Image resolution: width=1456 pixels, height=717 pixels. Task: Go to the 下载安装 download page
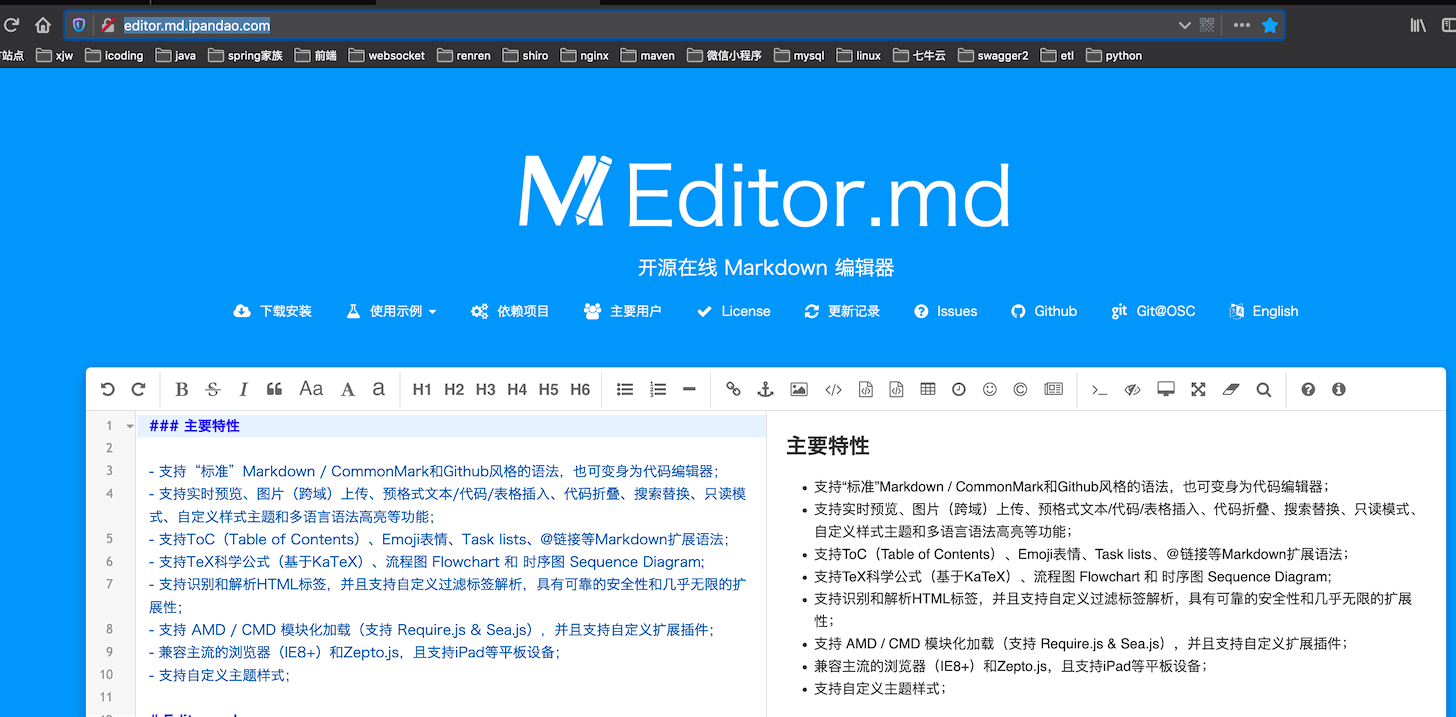[x=272, y=311]
